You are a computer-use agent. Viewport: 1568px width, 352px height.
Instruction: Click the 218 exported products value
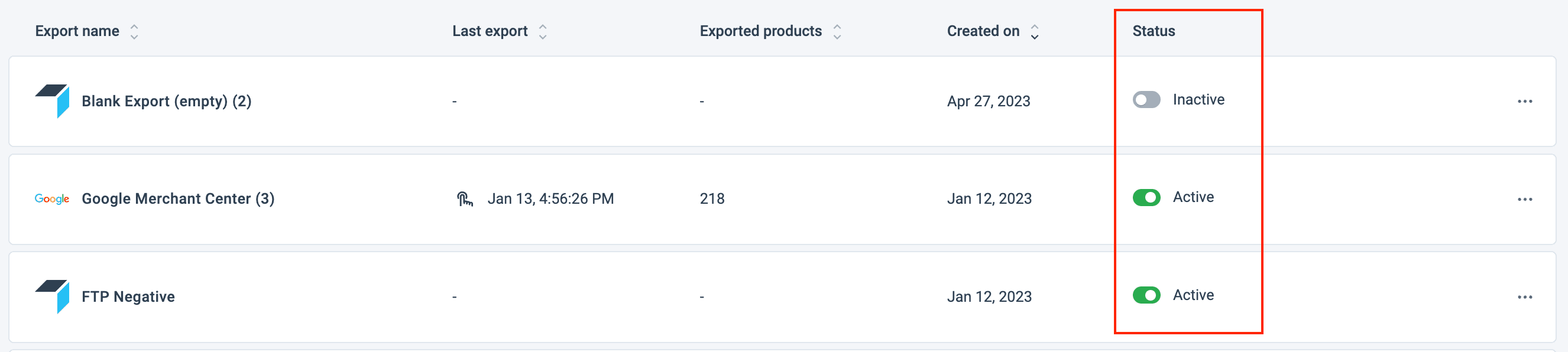click(711, 199)
